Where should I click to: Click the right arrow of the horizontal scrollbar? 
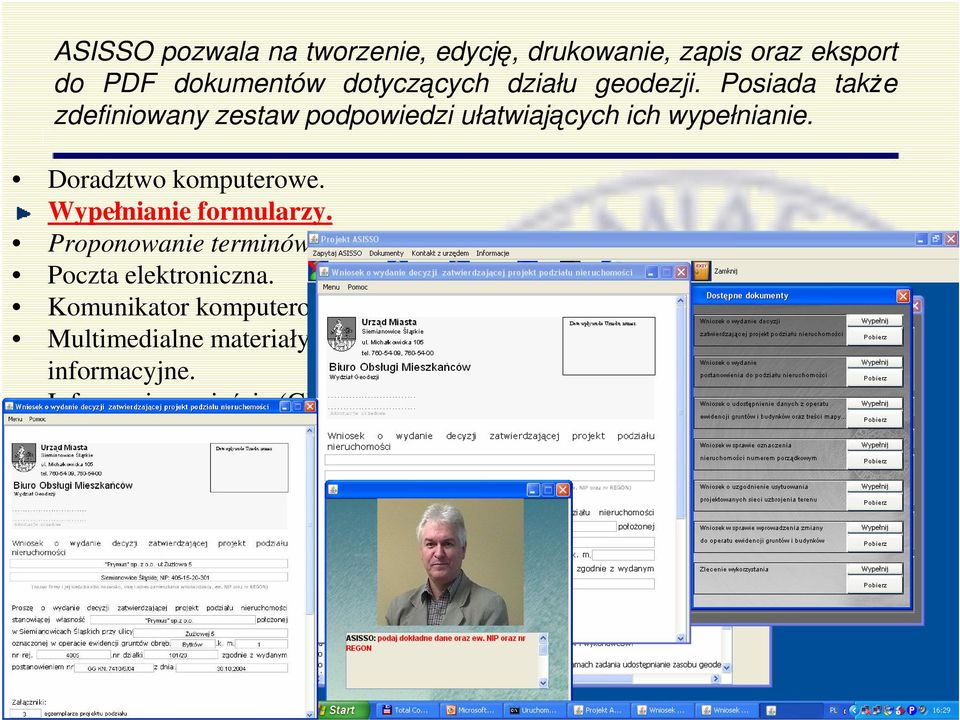(x=715, y=678)
